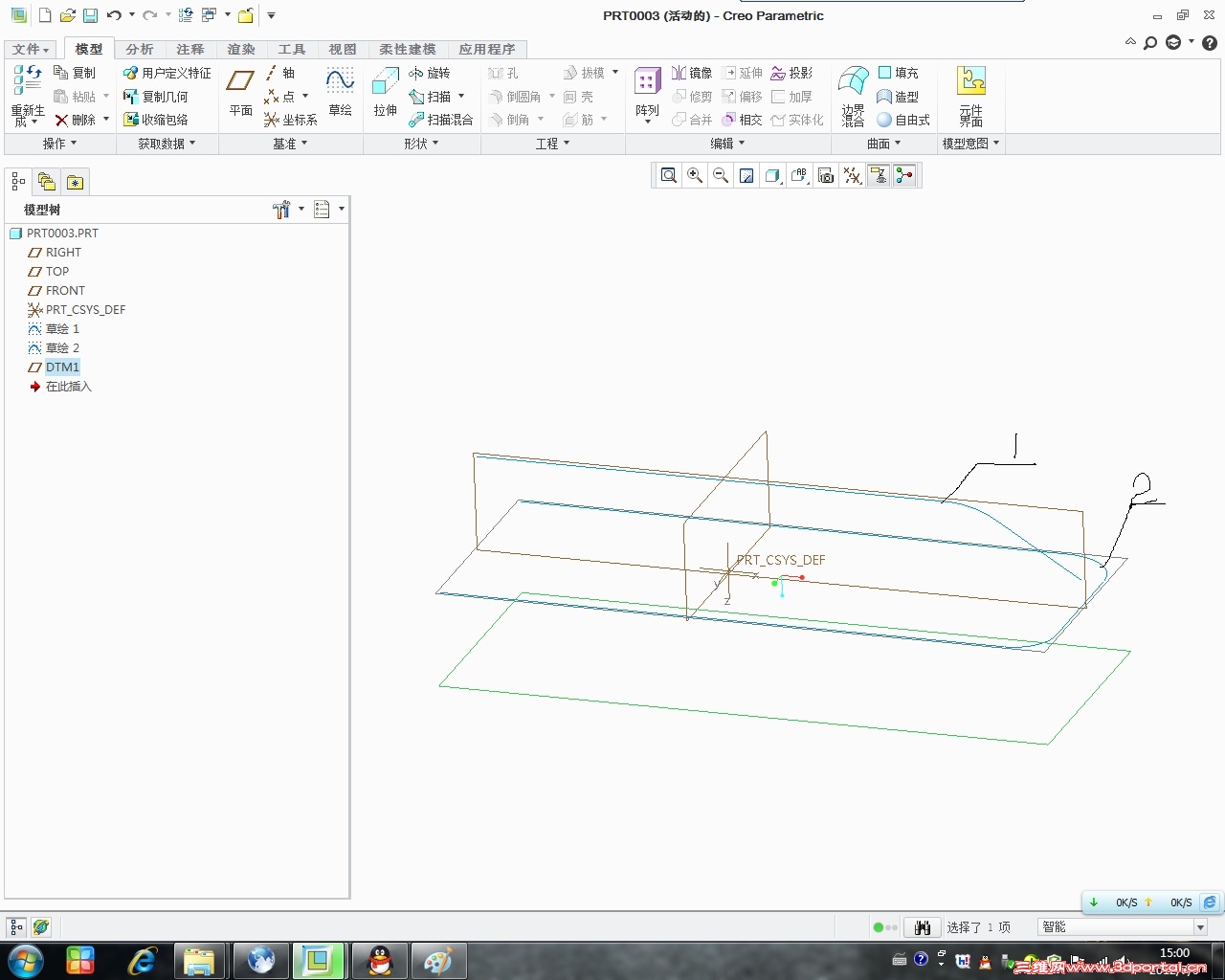Create a Coordinate System (坐标系)
The height and width of the screenshot is (980, 1225).
(290, 120)
